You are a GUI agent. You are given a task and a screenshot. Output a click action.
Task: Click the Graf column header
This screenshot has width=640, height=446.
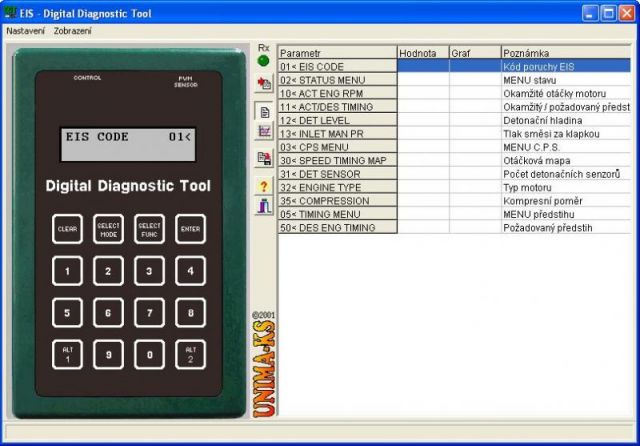(475, 53)
